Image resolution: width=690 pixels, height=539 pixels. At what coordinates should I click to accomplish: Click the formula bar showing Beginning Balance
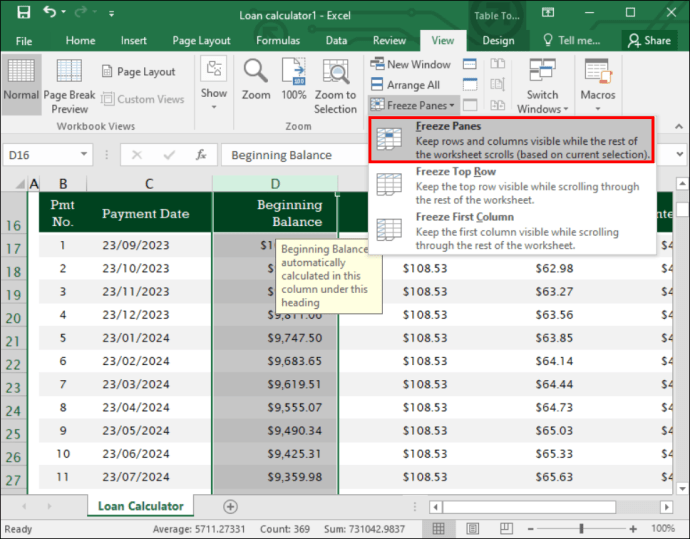pyautogui.click(x=294, y=155)
